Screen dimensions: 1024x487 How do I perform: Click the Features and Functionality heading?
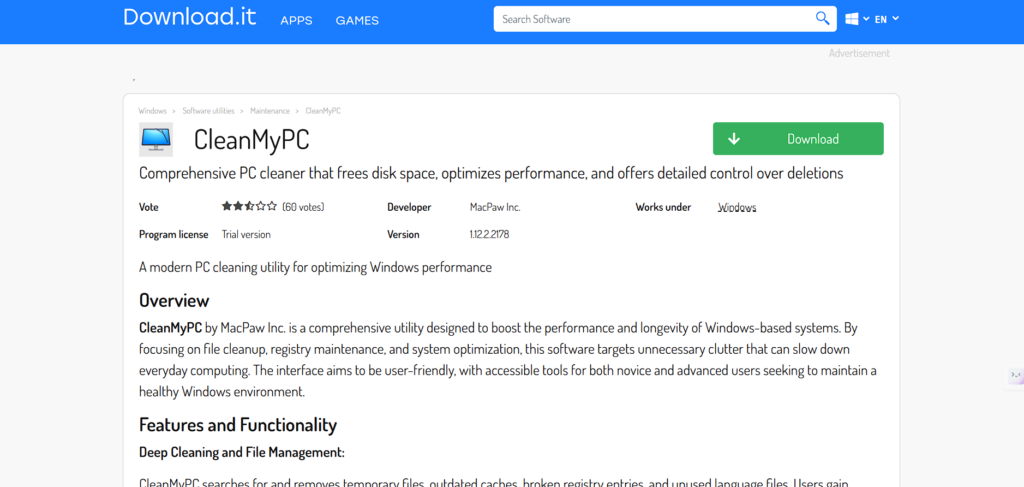(238, 425)
